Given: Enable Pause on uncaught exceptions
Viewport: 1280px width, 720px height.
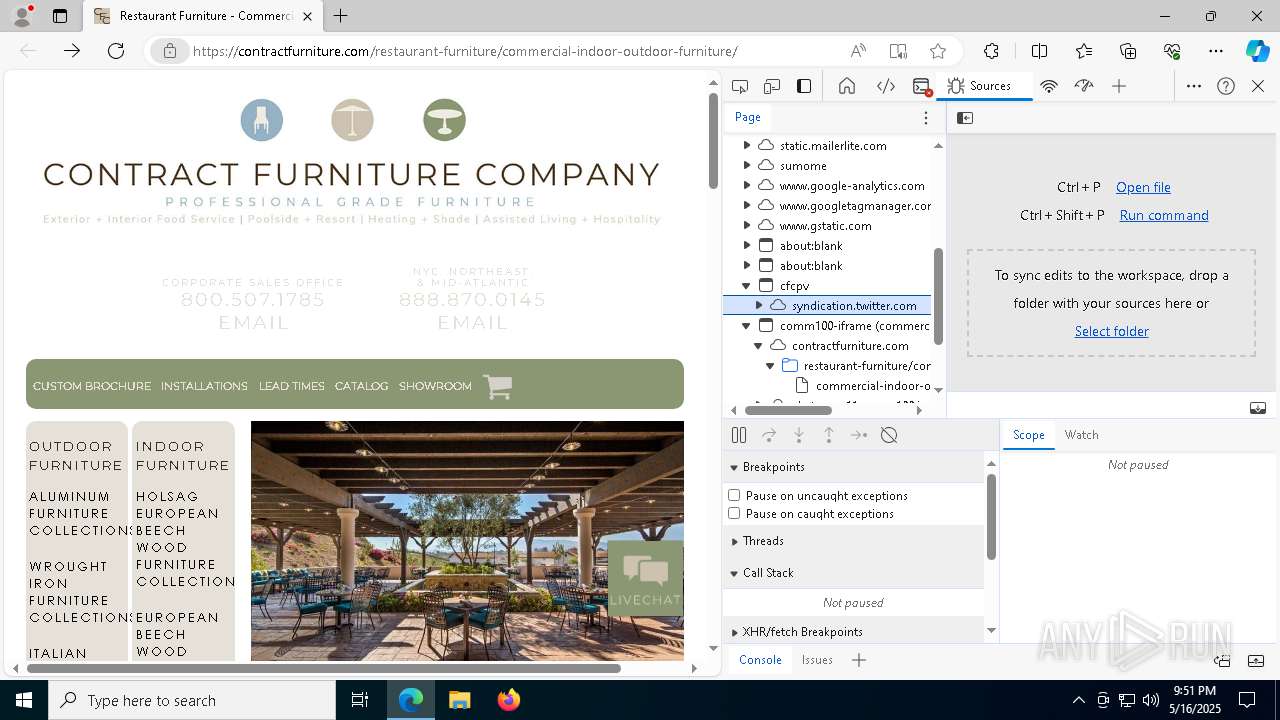Looking at the screenshot, I should 734,495.
